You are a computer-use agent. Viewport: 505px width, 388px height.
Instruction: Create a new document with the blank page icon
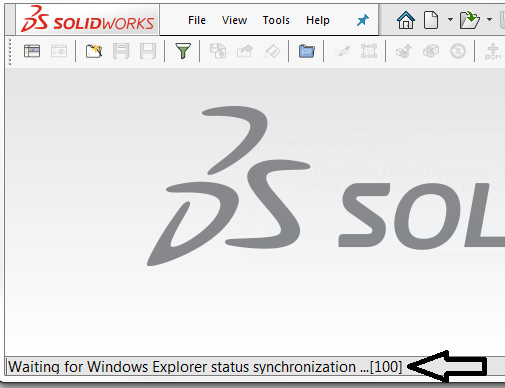(431, 20)
